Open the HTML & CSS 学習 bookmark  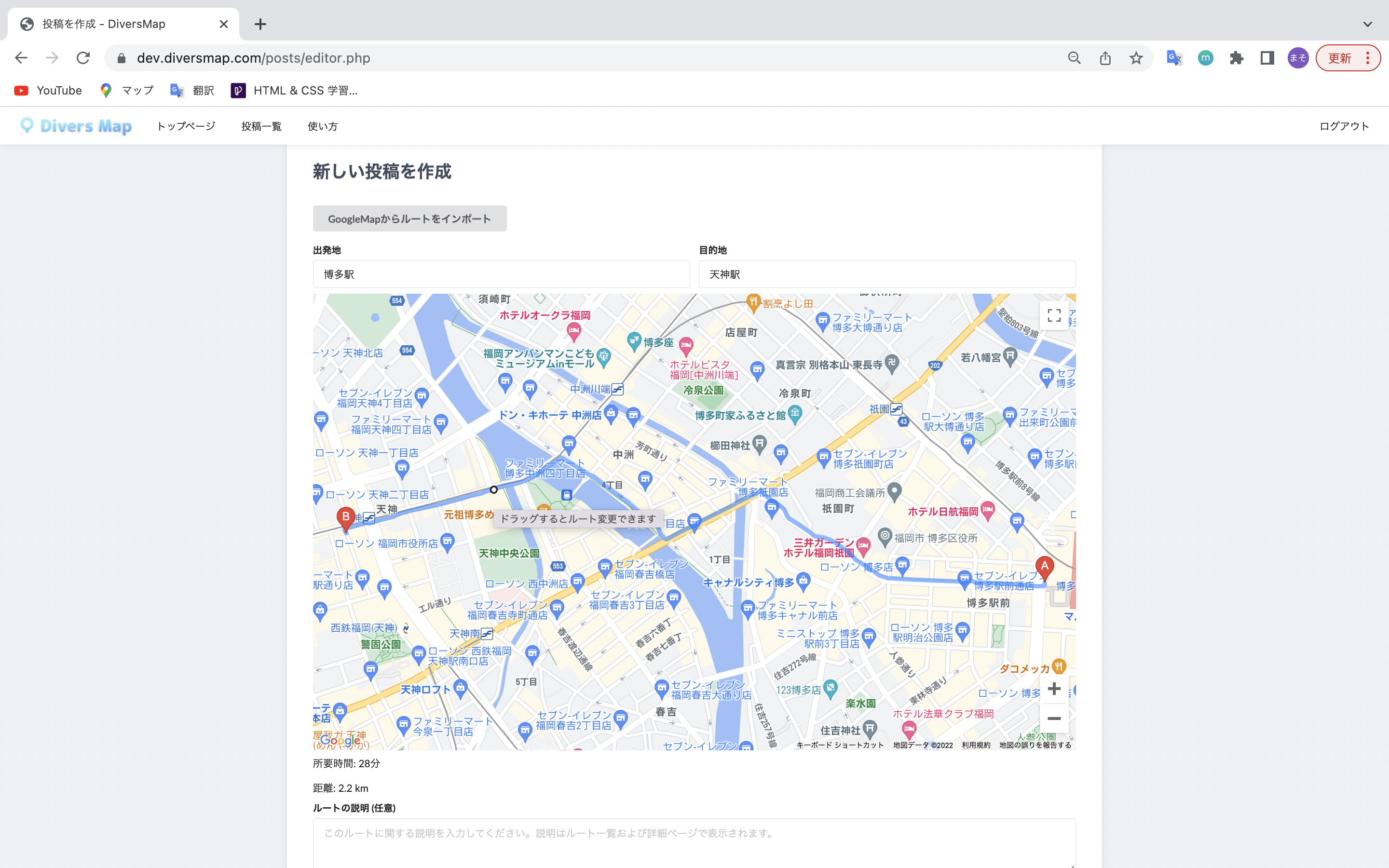[x=296, y=90]
